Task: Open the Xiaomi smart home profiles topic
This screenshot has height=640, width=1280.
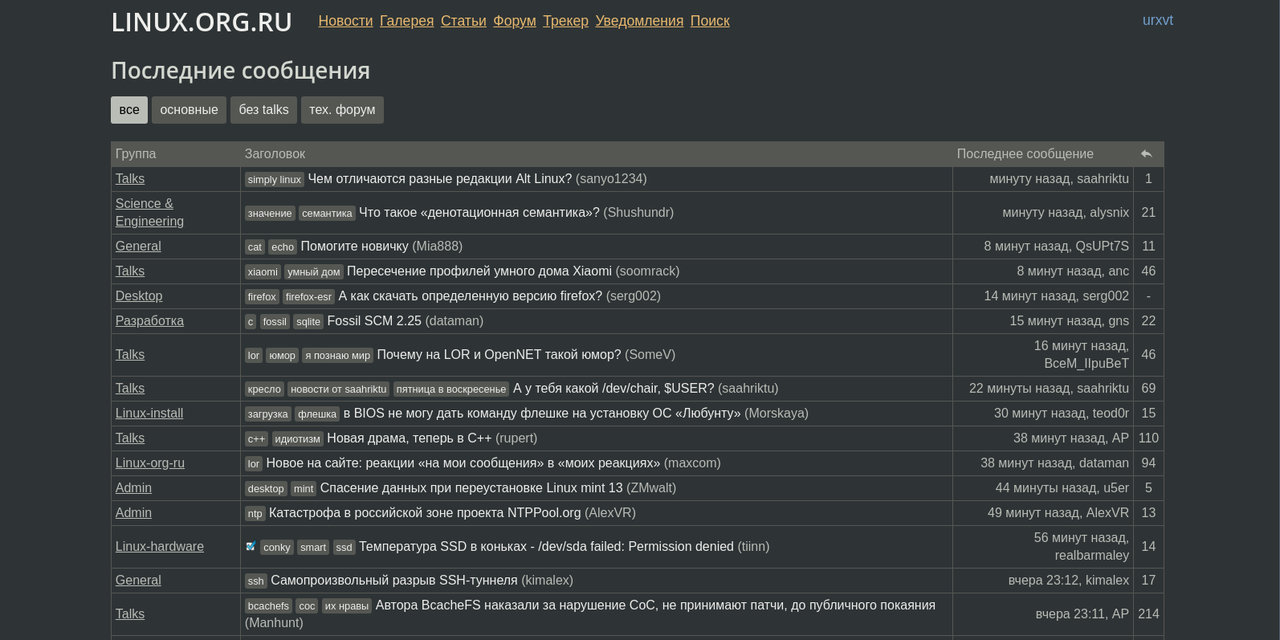Action: pos(479,271)
